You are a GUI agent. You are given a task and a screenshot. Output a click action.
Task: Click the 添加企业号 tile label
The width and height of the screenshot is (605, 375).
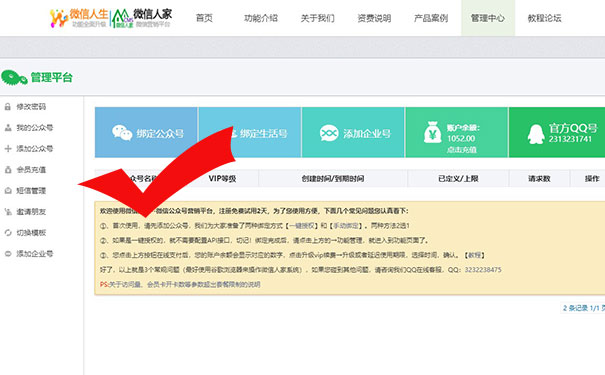pyautogui.click(x=367, y=134)
